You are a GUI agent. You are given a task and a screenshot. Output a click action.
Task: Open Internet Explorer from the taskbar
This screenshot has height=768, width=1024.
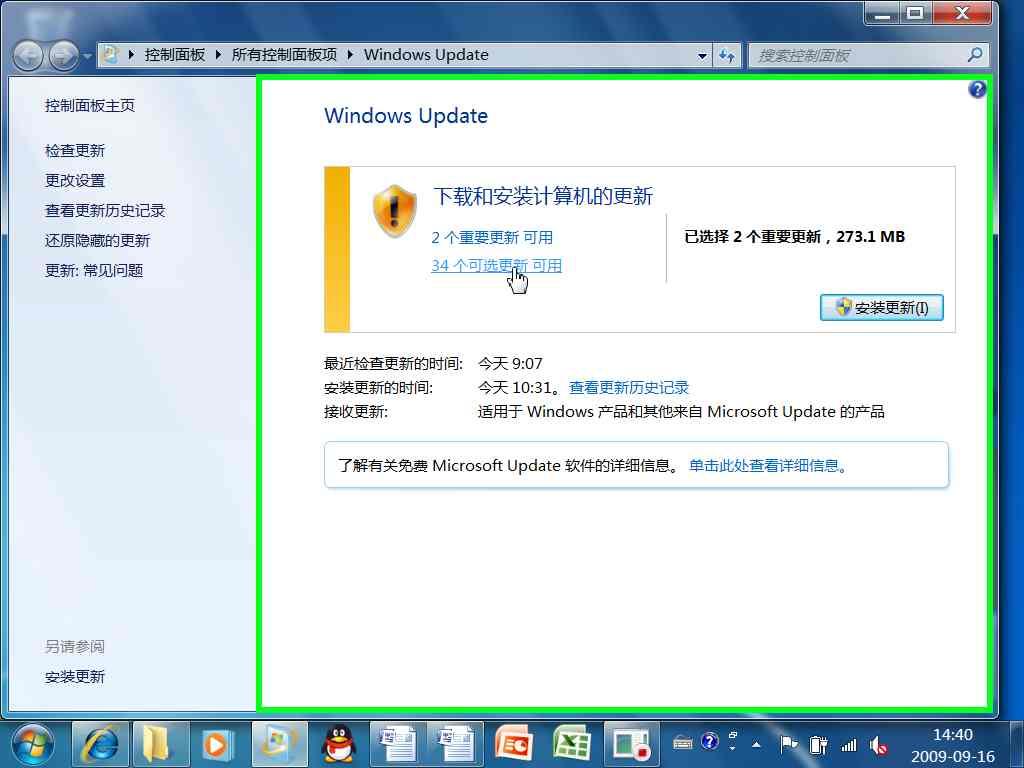click(100, 743)
